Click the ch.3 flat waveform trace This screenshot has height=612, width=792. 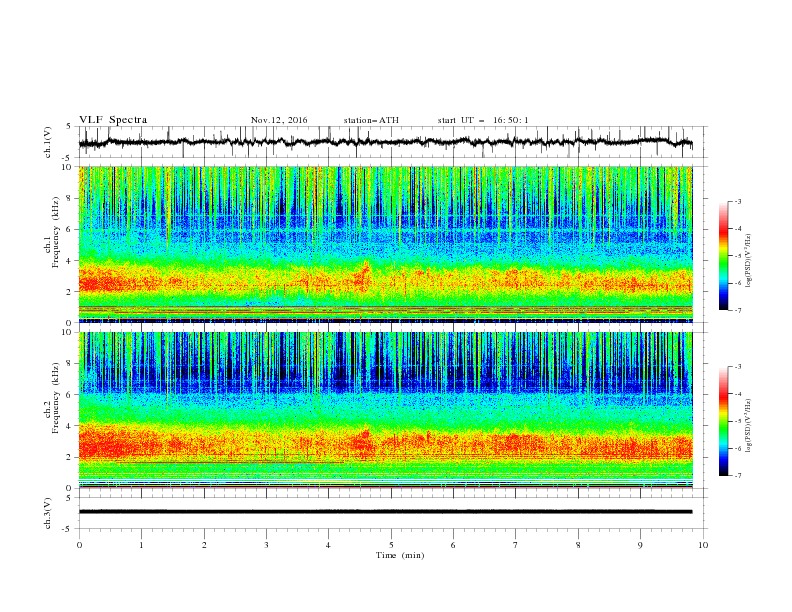click(385, 512)
